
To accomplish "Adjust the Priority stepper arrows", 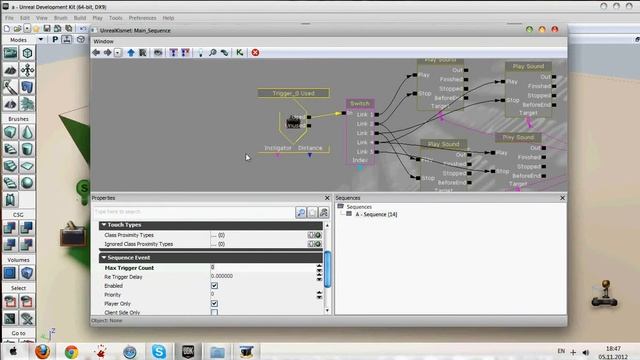I will pos(319,295).
